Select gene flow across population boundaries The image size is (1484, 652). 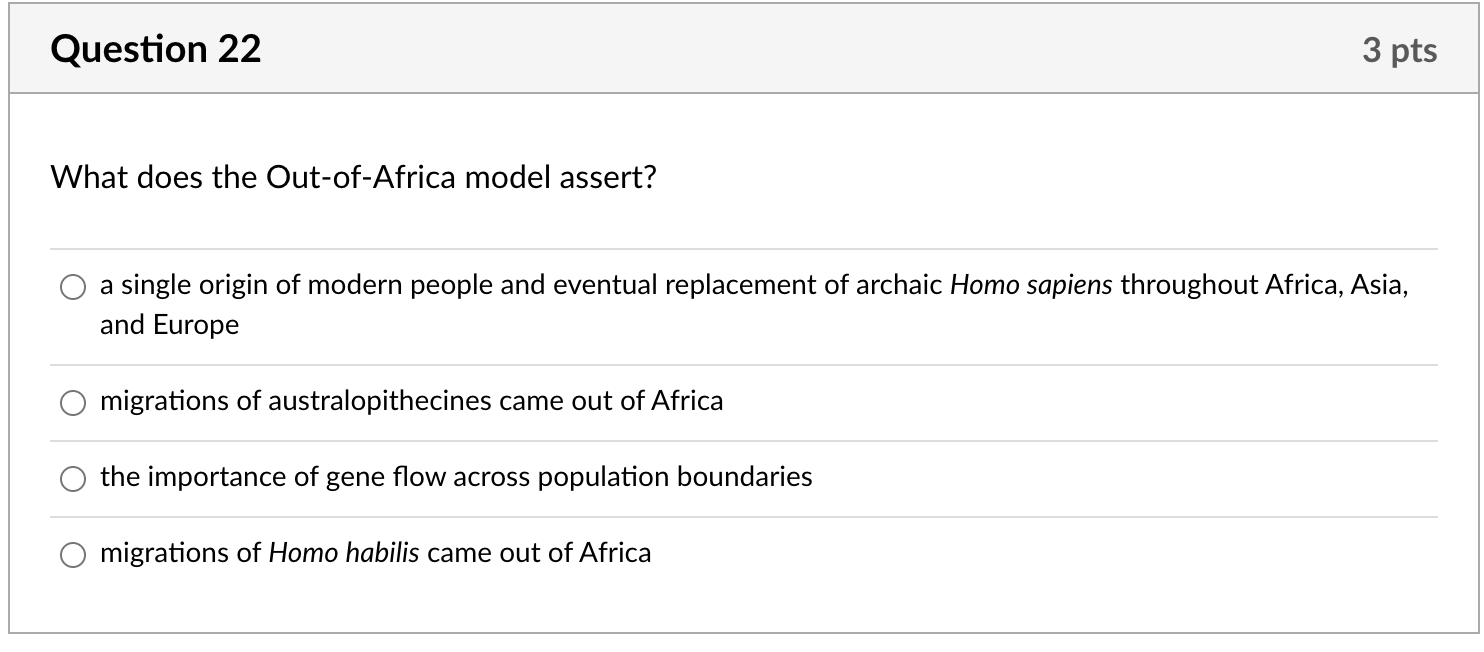73,479
